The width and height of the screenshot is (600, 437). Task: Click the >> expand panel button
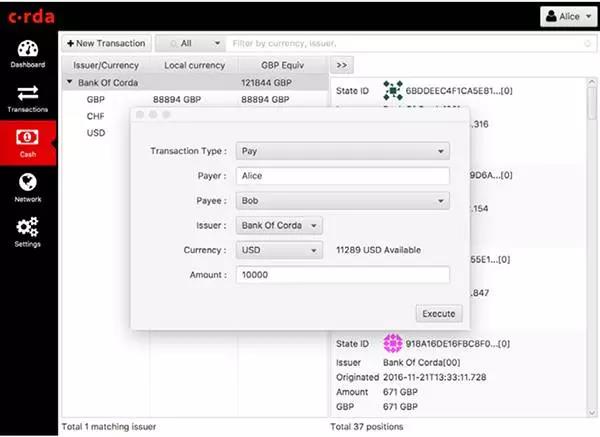click(x=342, y=65)
